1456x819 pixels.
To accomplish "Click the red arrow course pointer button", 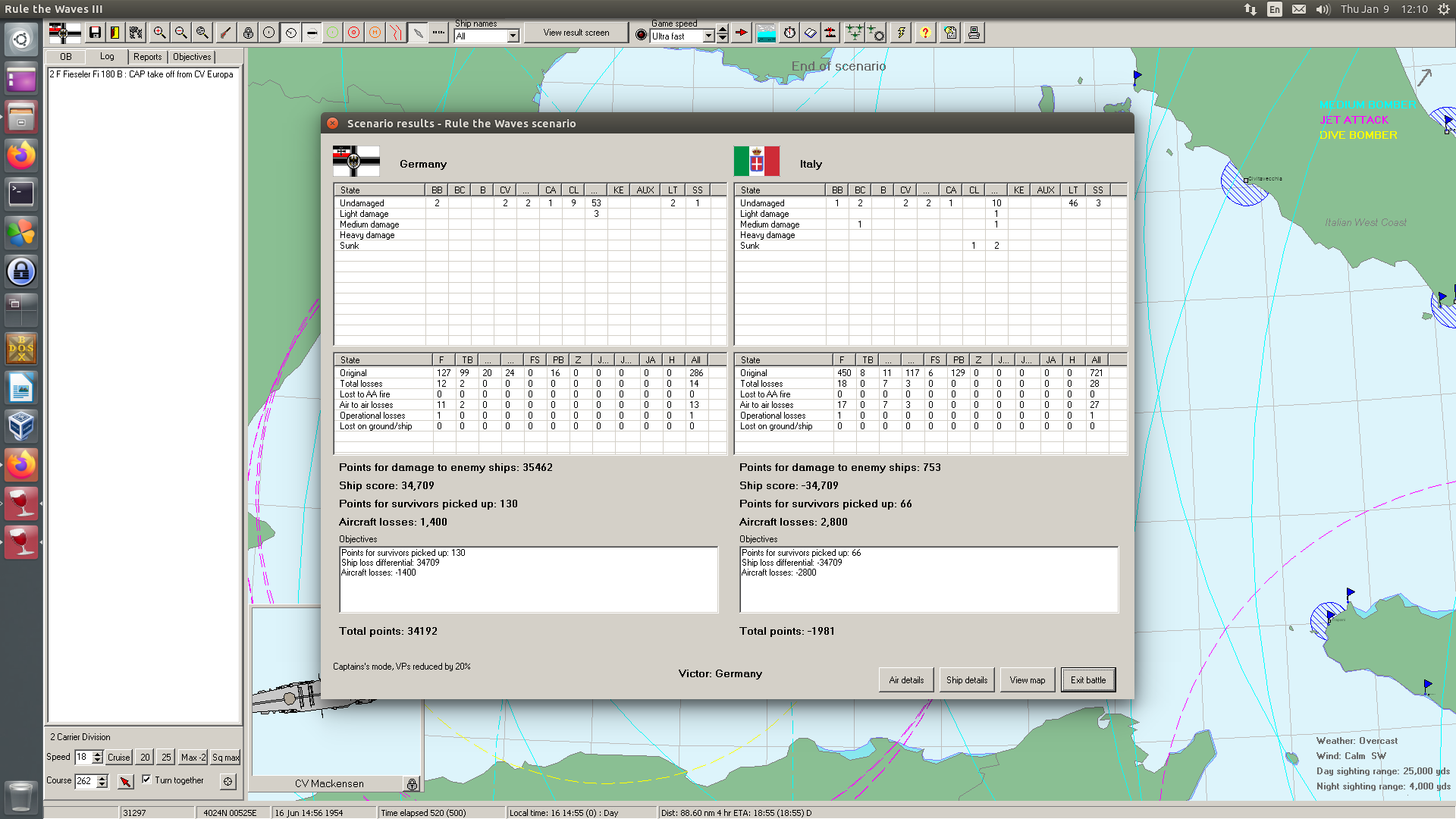I will point(126,781).
